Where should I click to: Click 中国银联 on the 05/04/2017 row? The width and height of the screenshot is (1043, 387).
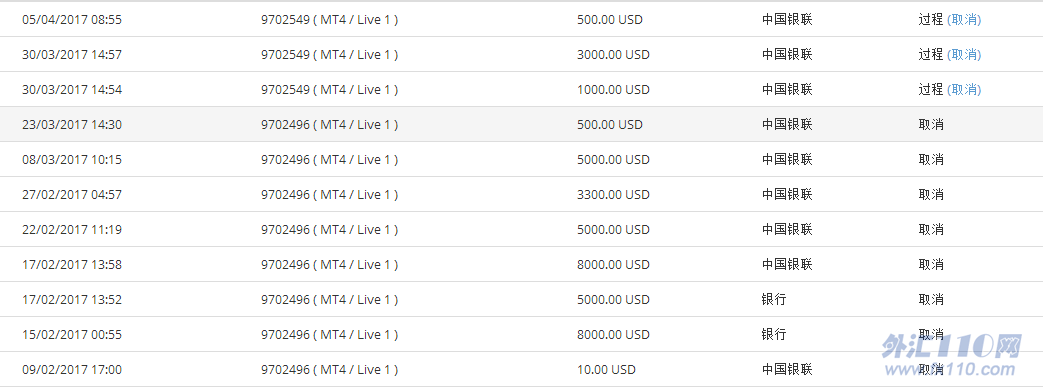(x=787, y=19)
